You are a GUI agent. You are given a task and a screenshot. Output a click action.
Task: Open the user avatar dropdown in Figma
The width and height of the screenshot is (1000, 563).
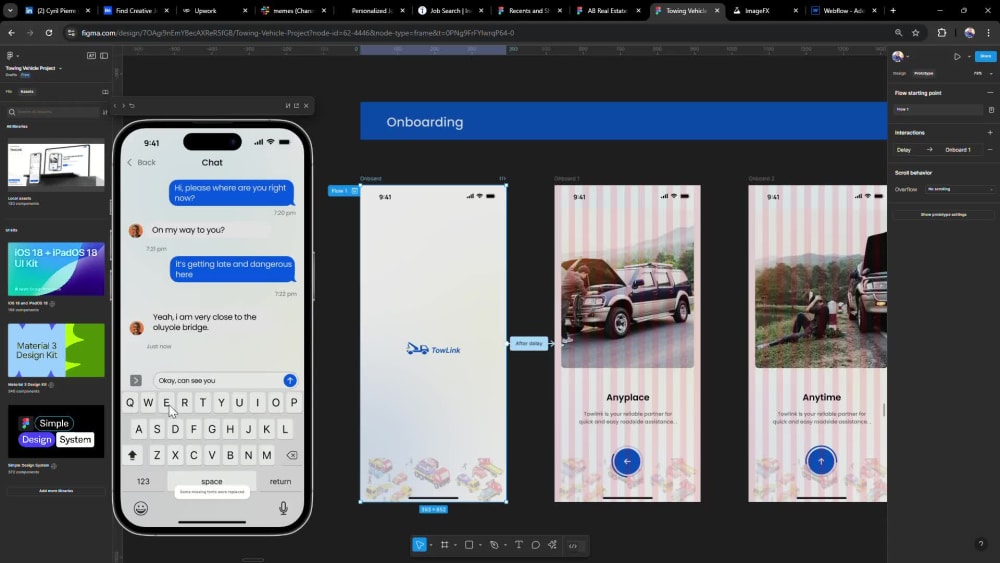click(901, 57)
